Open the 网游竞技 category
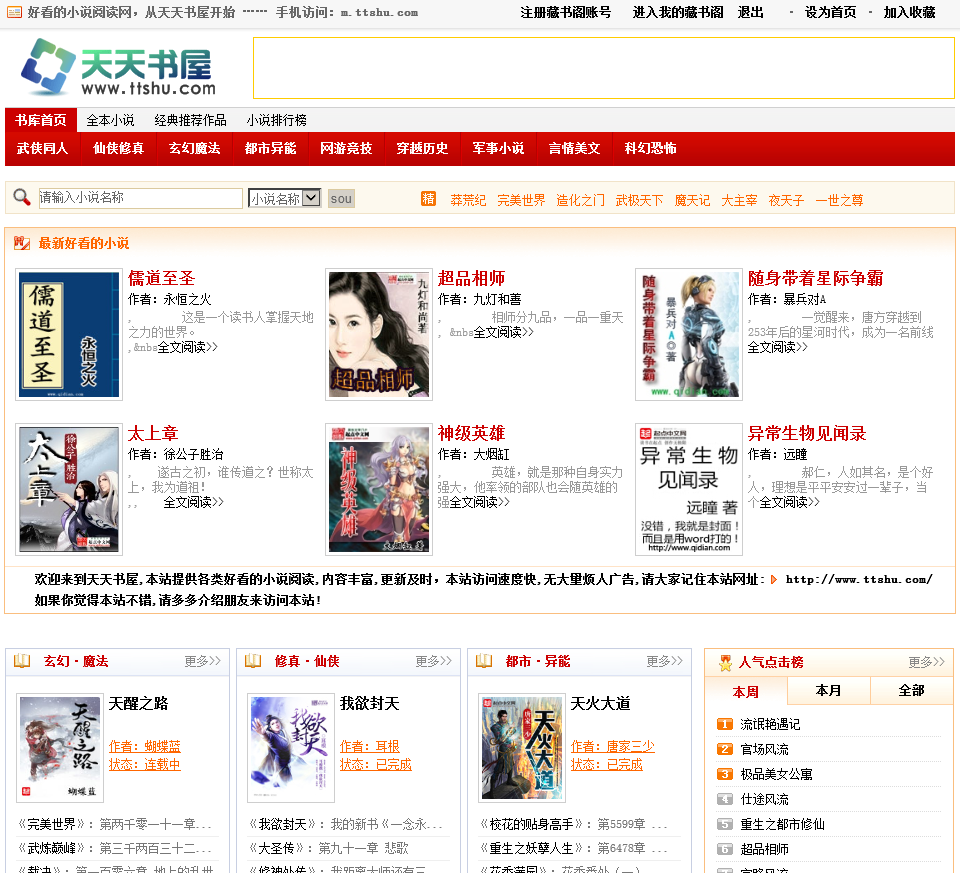 click(x=346, y=148)
